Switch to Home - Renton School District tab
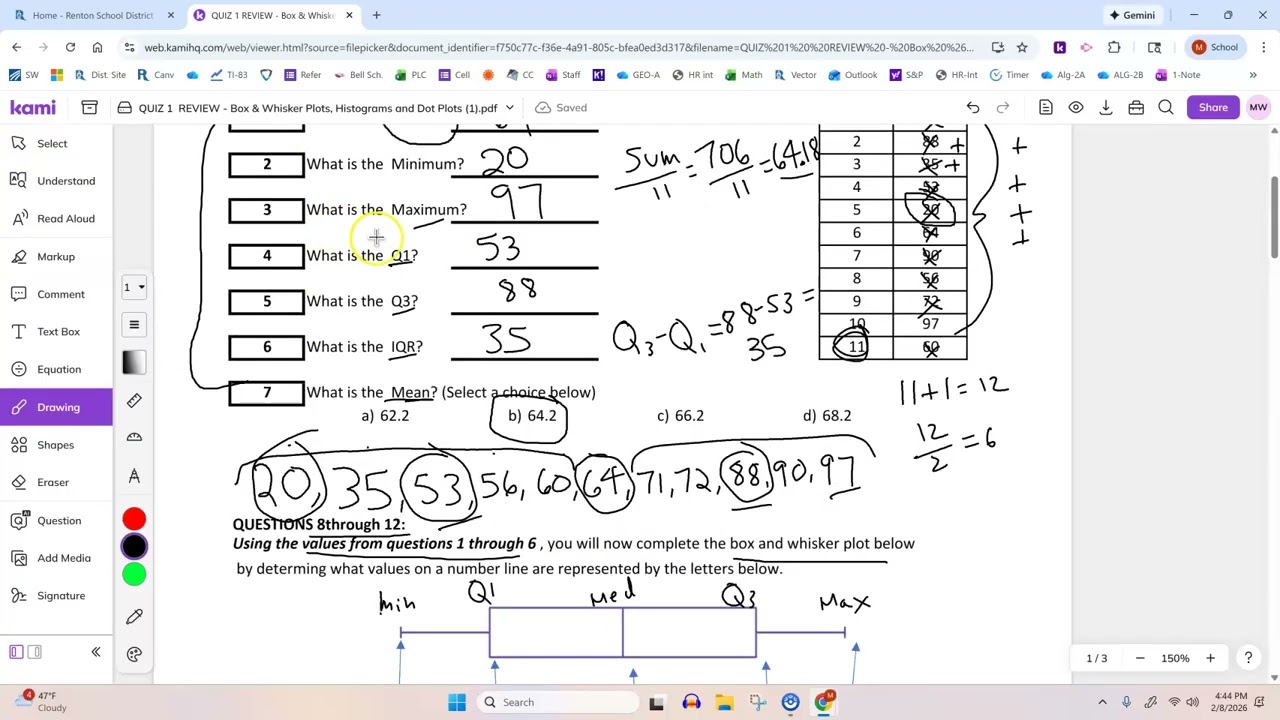Image resolution: width=1280 pixels, height=720 pixels. [94, 15]
